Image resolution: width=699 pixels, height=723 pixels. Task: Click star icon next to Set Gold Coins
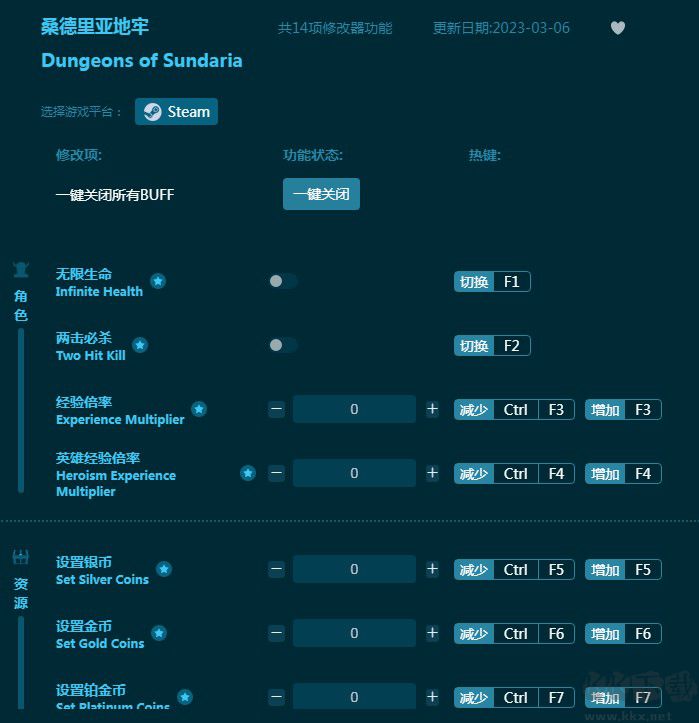coord(159,633)
